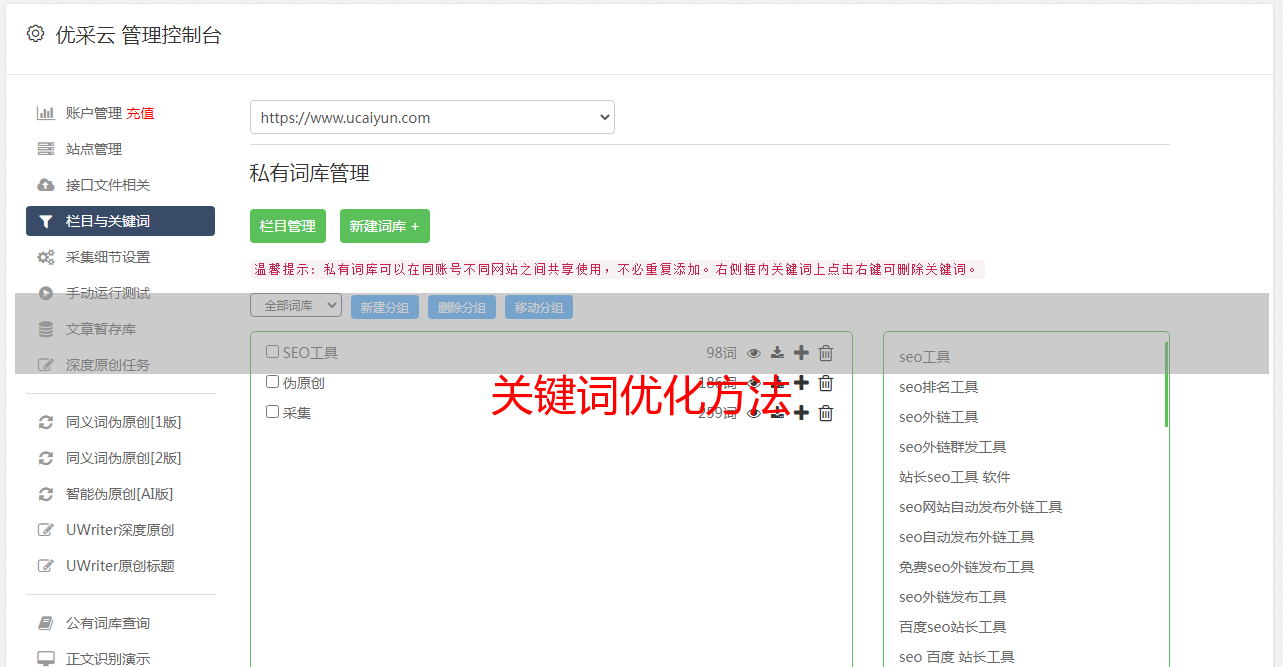
Task: Click the gears icon for 采集细节设置
Action: (x=46, y=257)
